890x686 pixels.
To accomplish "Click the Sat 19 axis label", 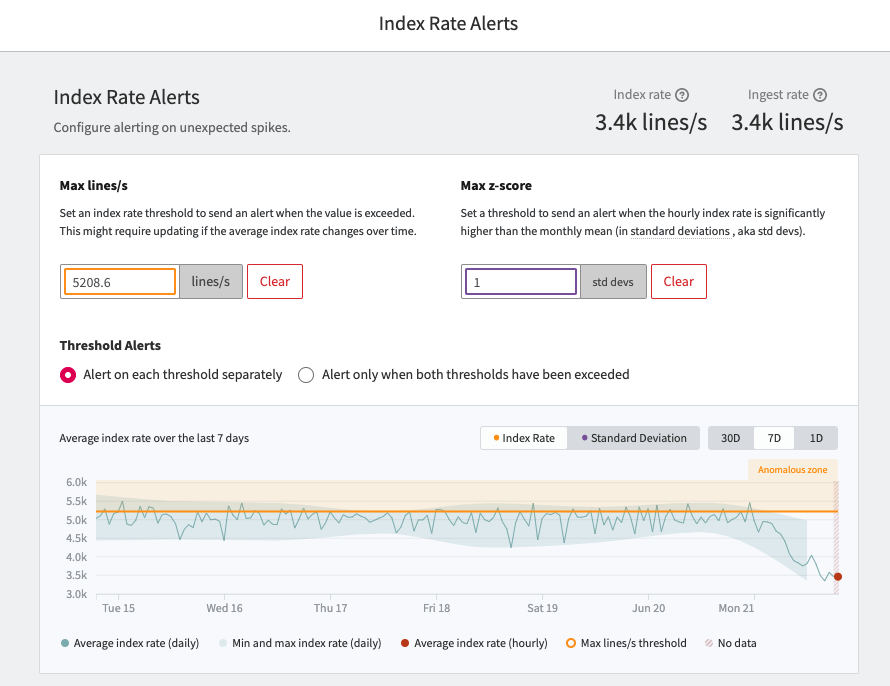I will 542,608.
